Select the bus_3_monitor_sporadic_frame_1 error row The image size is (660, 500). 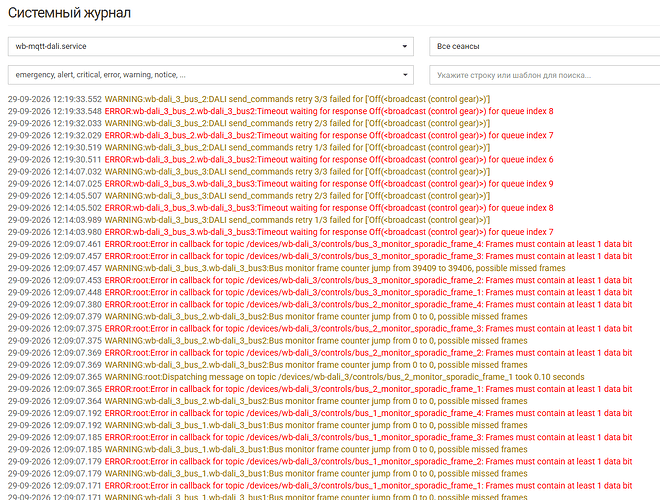pos(320,293)
